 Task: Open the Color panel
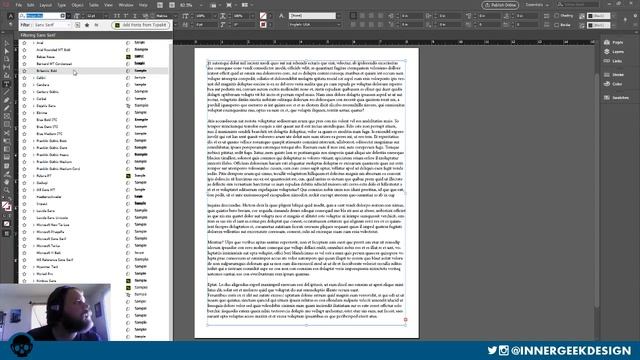pos(613,84)
